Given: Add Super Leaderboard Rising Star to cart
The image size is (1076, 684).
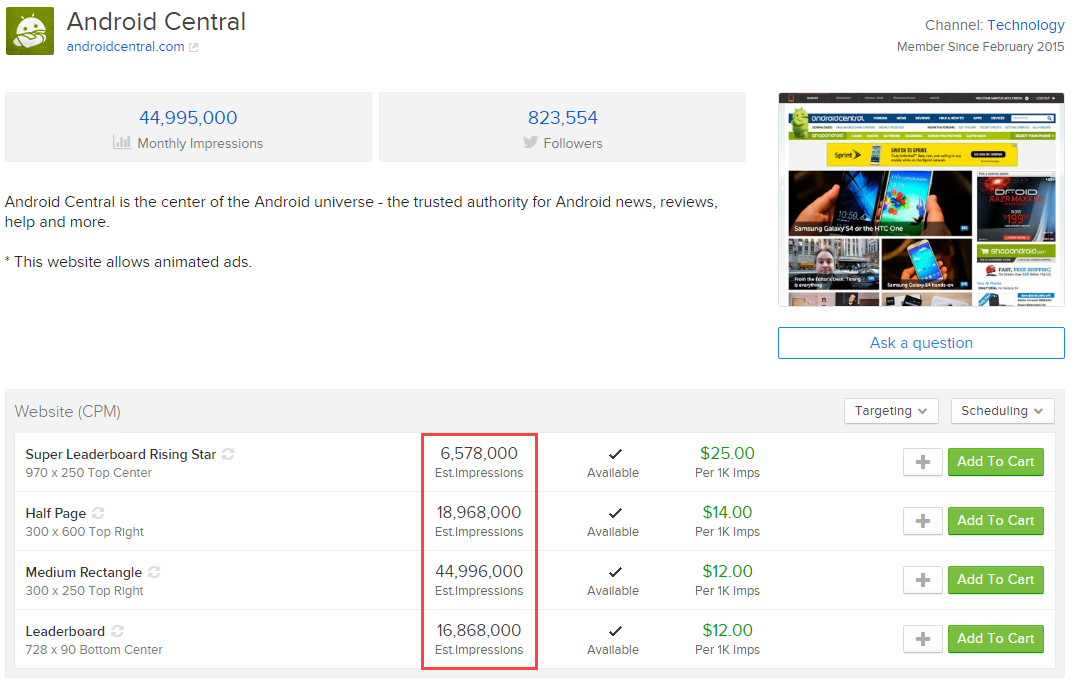Looking at the screenshot, I should 996,462.
